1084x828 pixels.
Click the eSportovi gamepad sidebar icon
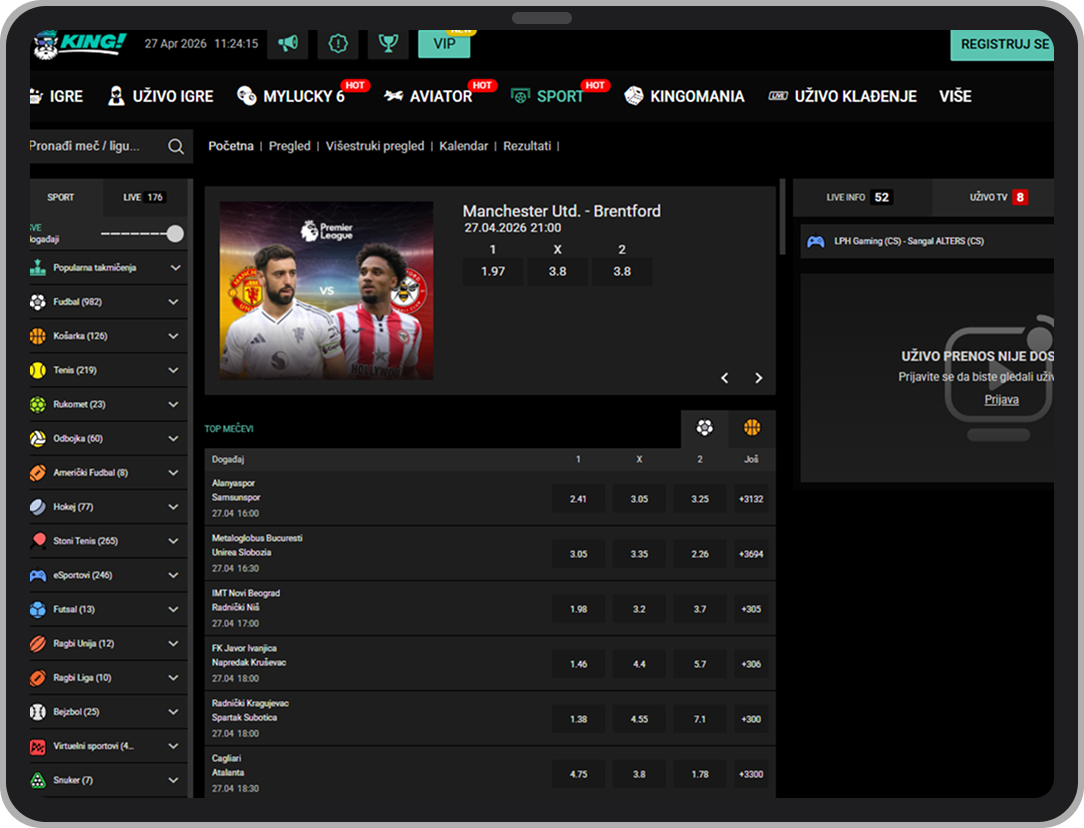point(38,575)
